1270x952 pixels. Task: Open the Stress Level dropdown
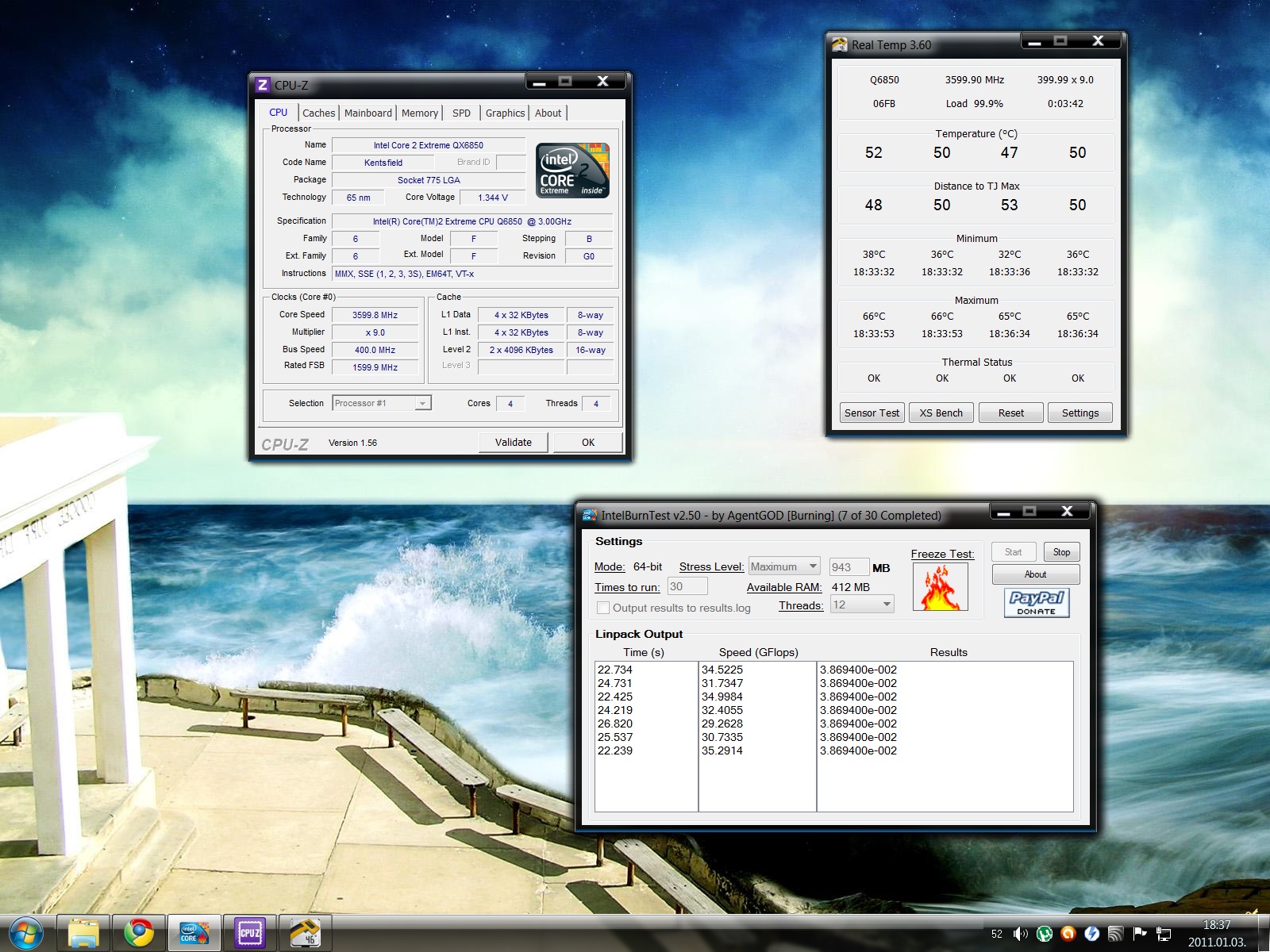(784, 566)
